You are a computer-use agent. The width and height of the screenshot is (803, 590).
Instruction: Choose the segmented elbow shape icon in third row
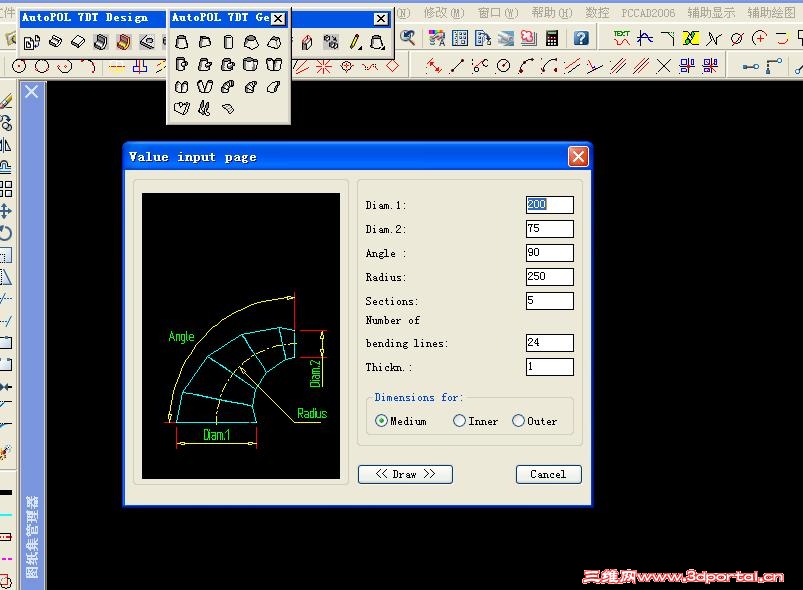(227, 87)
